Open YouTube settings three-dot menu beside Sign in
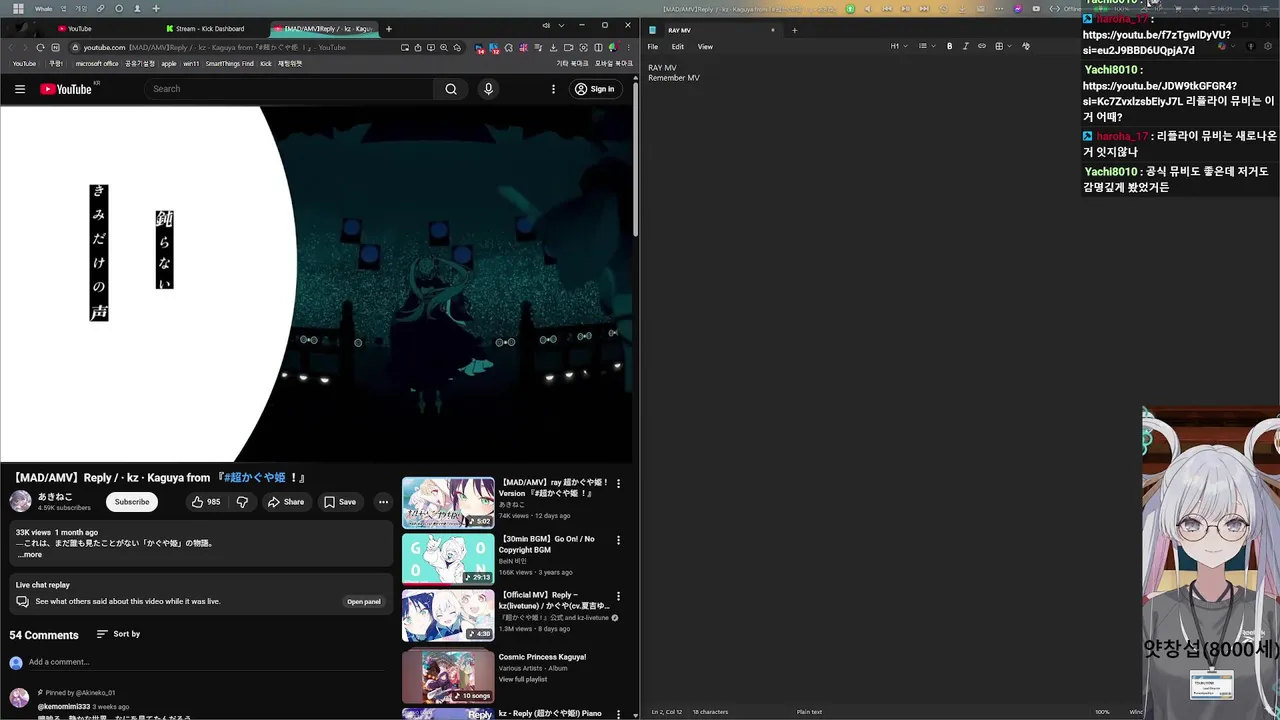1280x720 pixels. click(x=553, y=89)
